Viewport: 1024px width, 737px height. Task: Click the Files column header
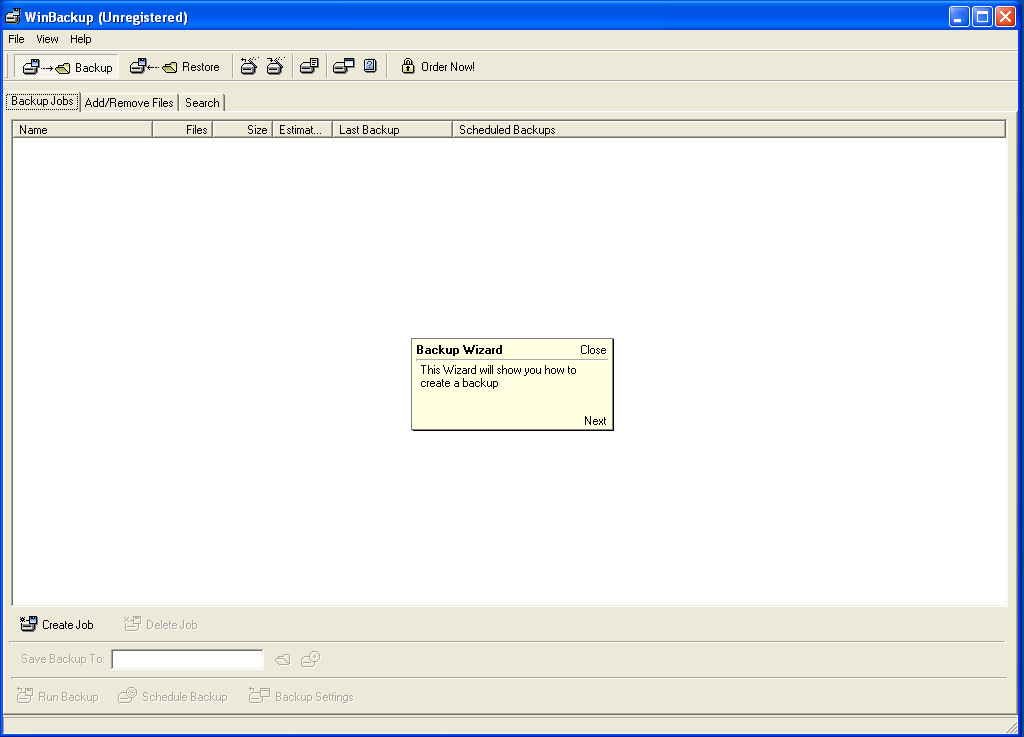tap(182, 129)
